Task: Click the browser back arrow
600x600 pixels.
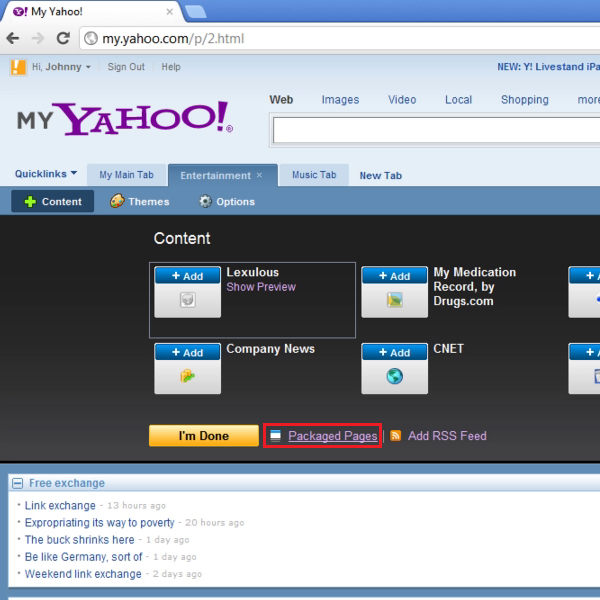Action: [13, 38]
